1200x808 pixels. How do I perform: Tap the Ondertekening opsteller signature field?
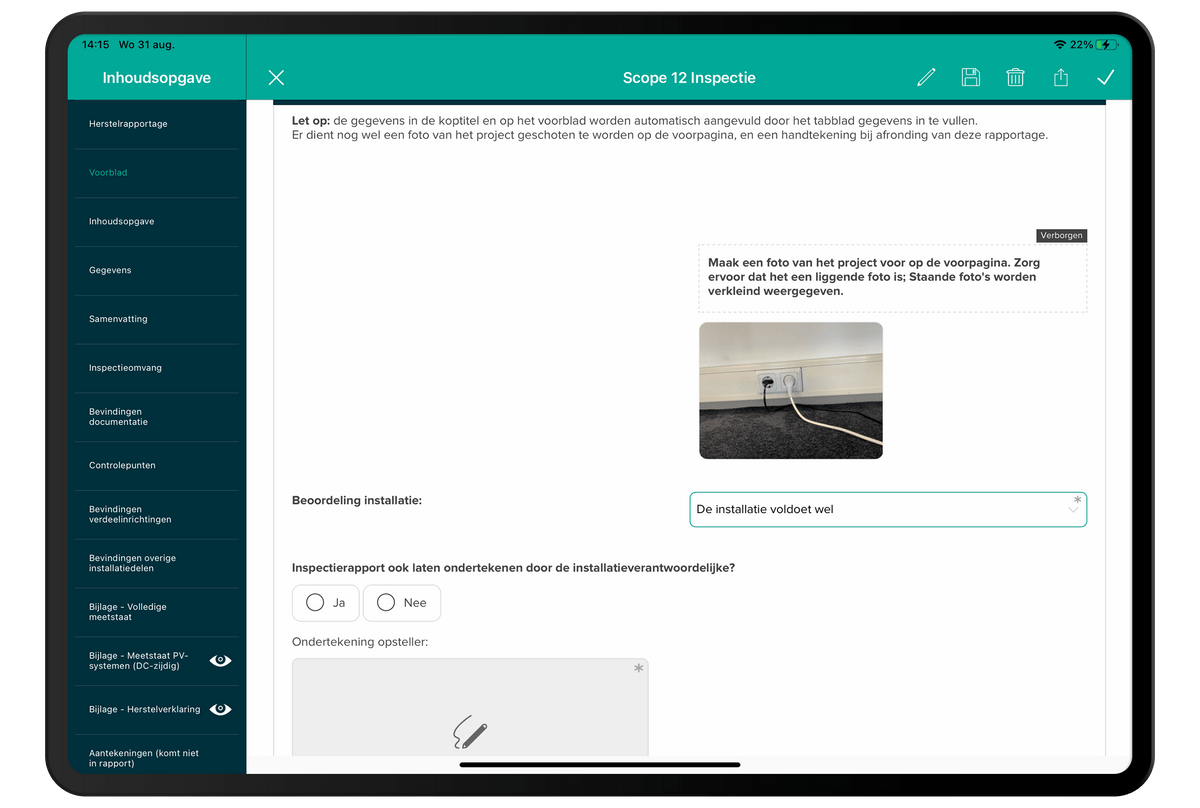(x=470, y=707)
